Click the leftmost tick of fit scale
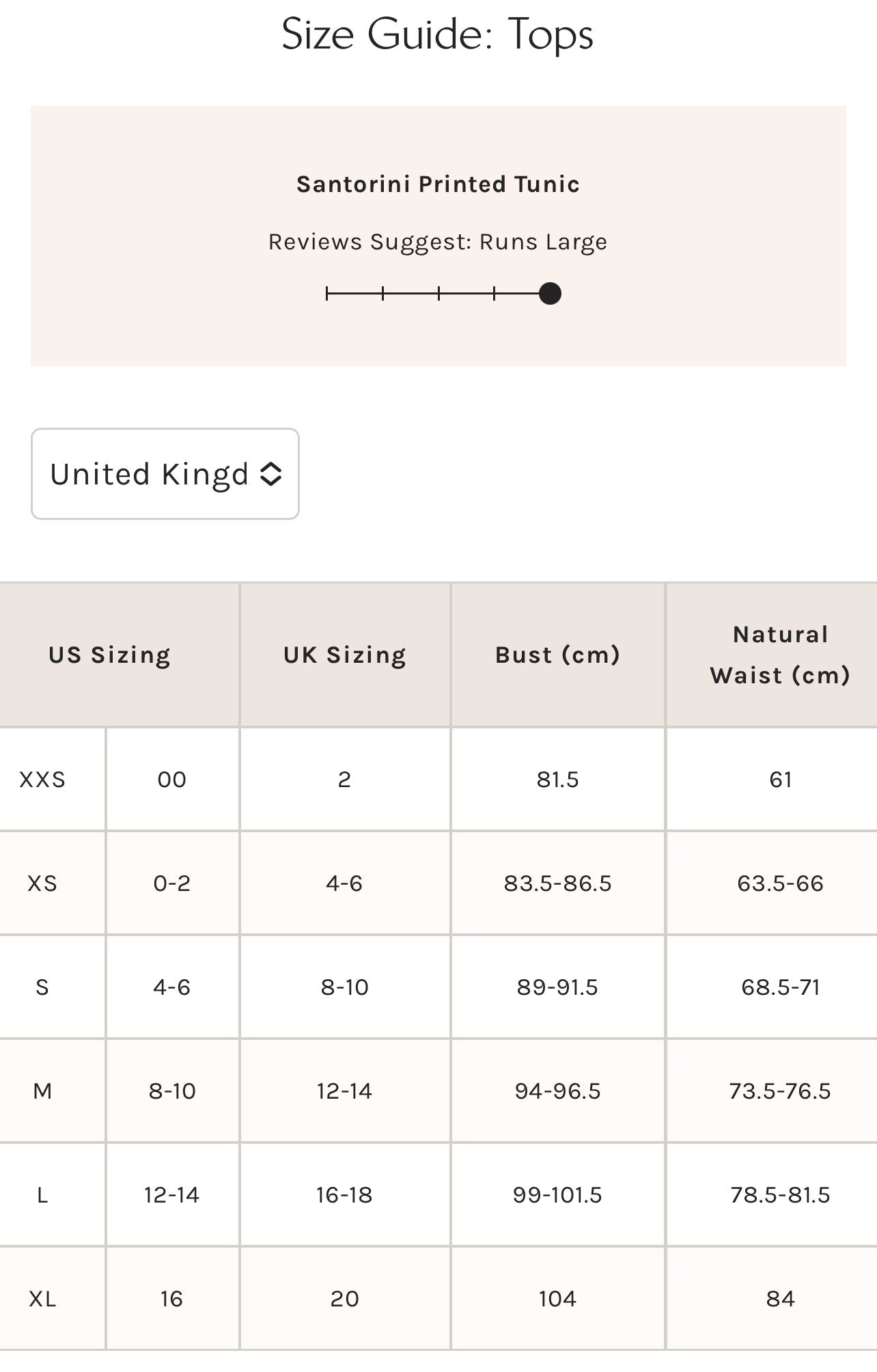Image resolution: width=877 pixels, height=1372 pixels. pos(327,294)
